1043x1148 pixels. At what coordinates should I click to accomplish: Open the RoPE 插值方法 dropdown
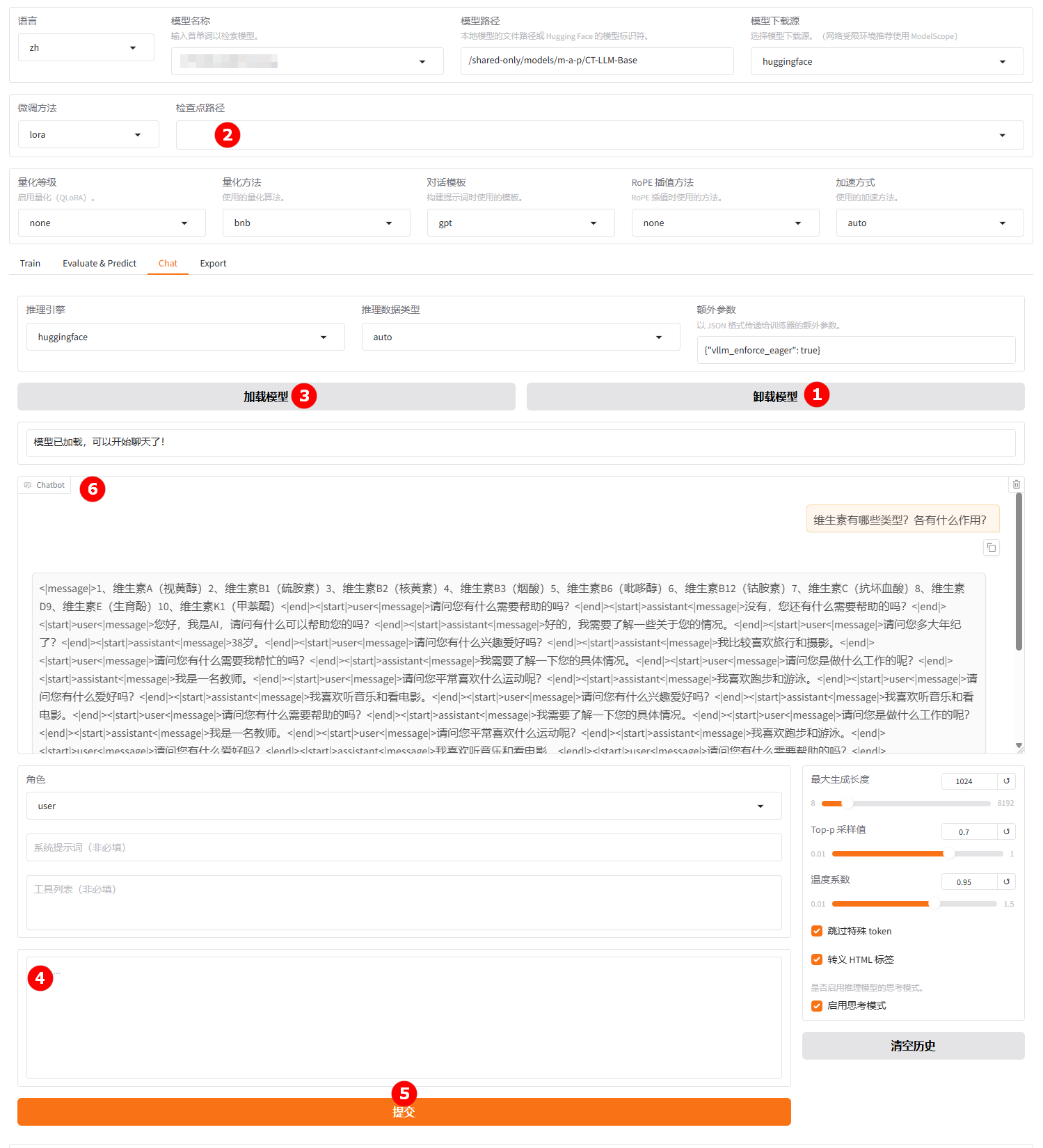pos(726,223)
